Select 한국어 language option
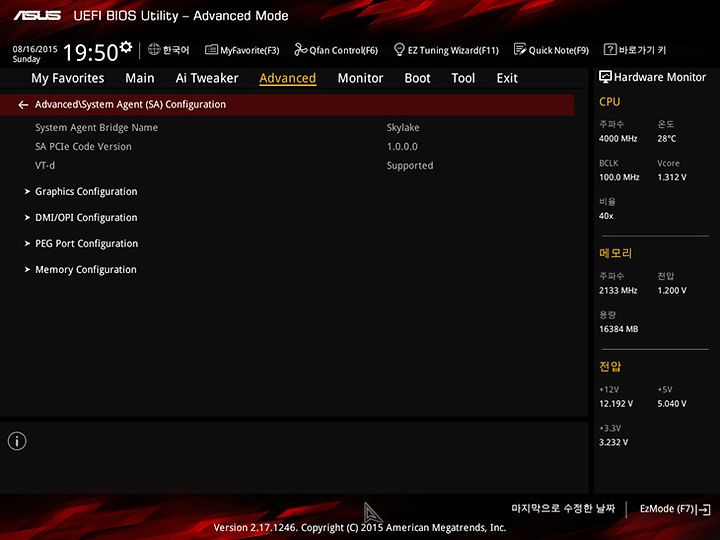The image size is (720, 540). (176, 50)
